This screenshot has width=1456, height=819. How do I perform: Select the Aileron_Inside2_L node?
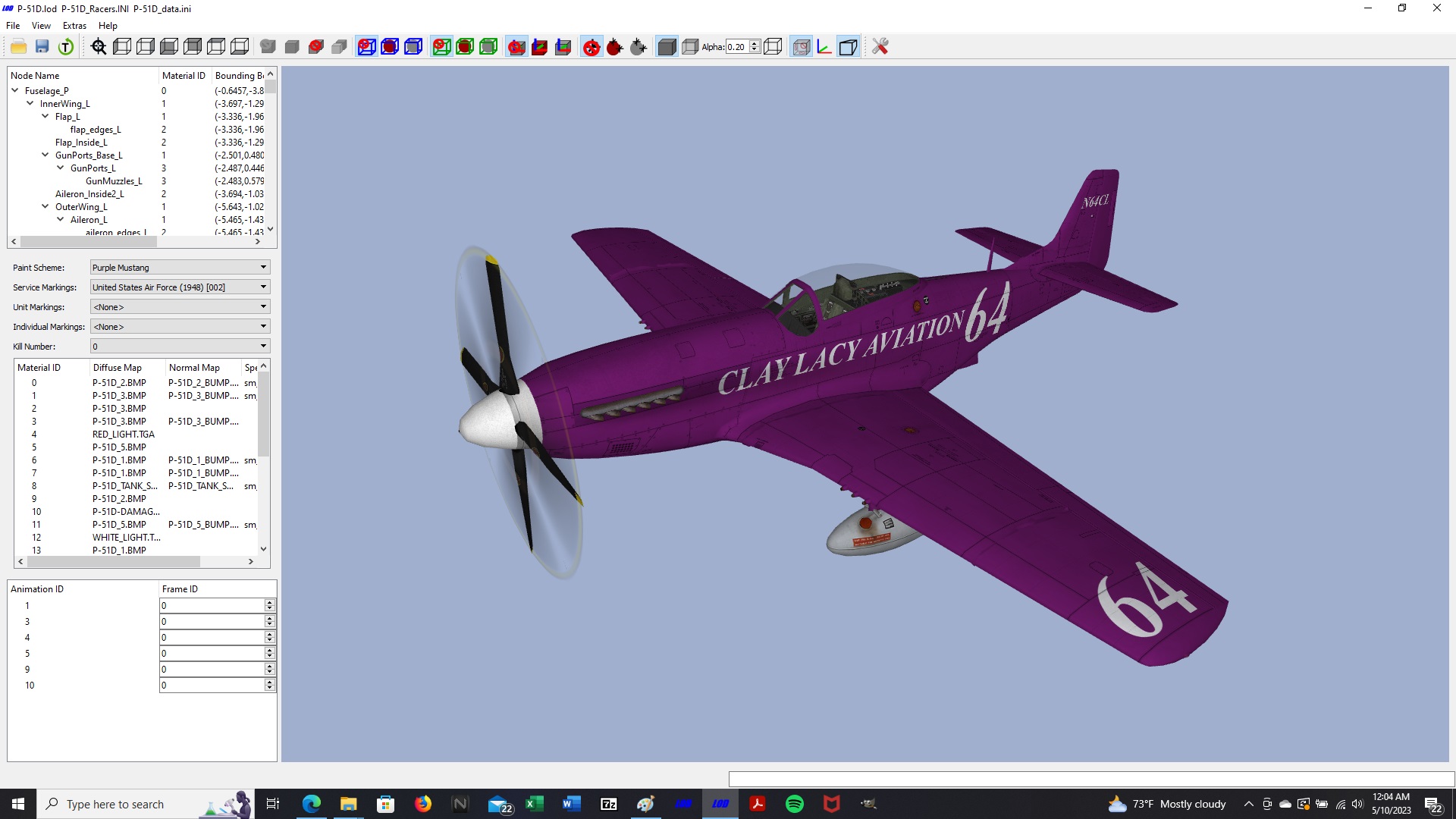pos(89,194)
